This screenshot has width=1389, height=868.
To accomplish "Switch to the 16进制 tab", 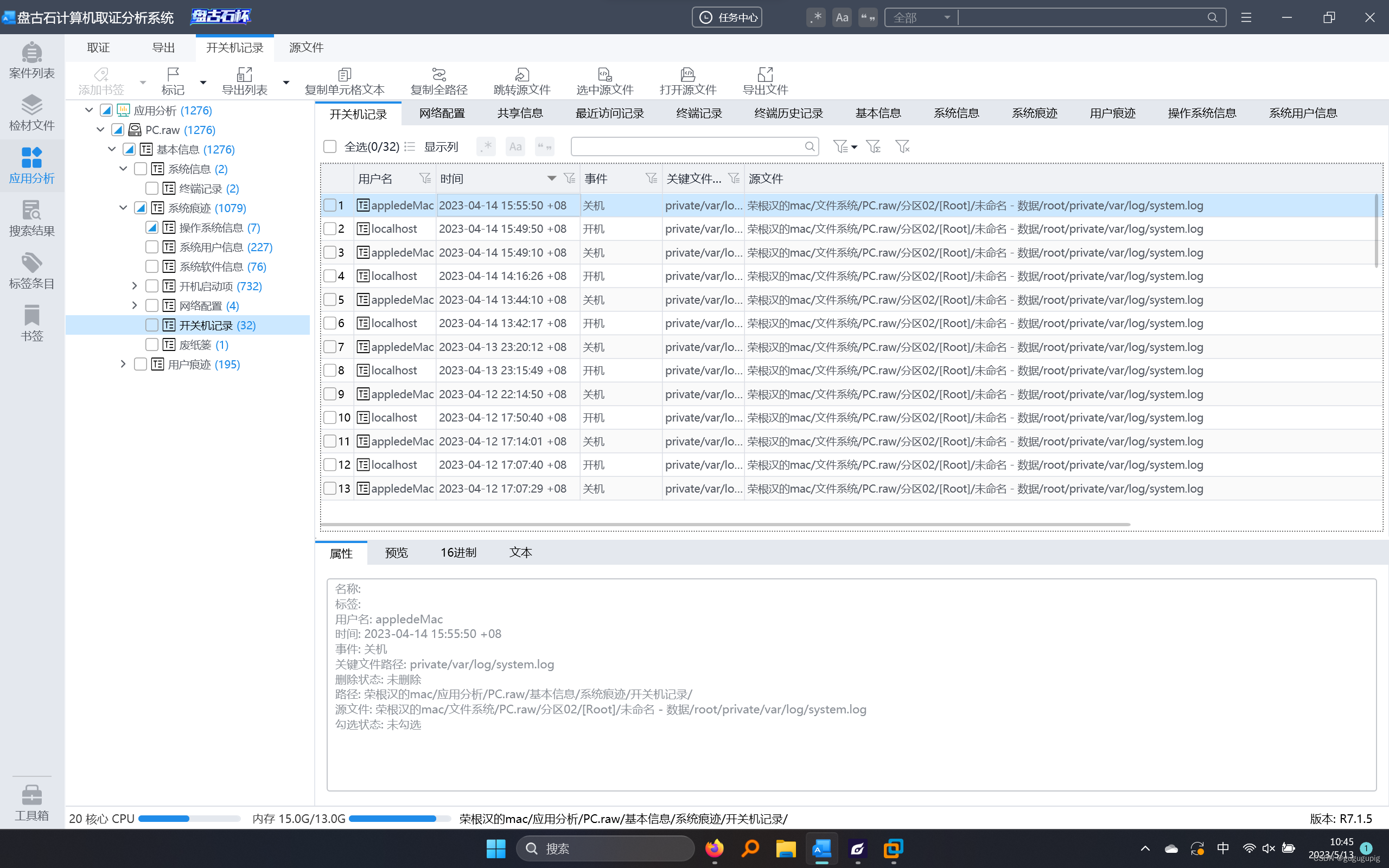I will point(458,552).
